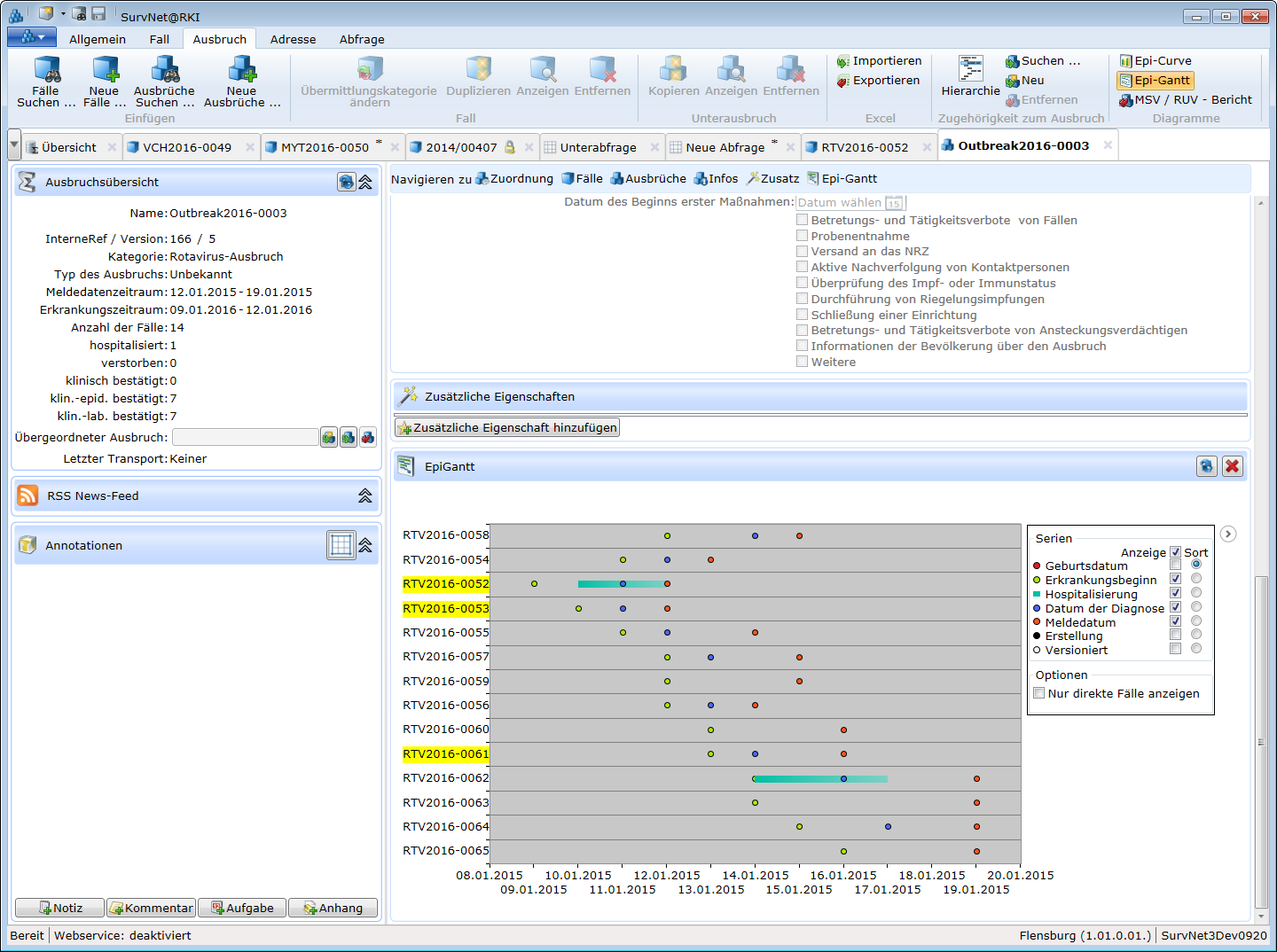Refresh the EpiGantt chart
Viewport: 1277px width, 952px height.
click(x=1206, y=466)
